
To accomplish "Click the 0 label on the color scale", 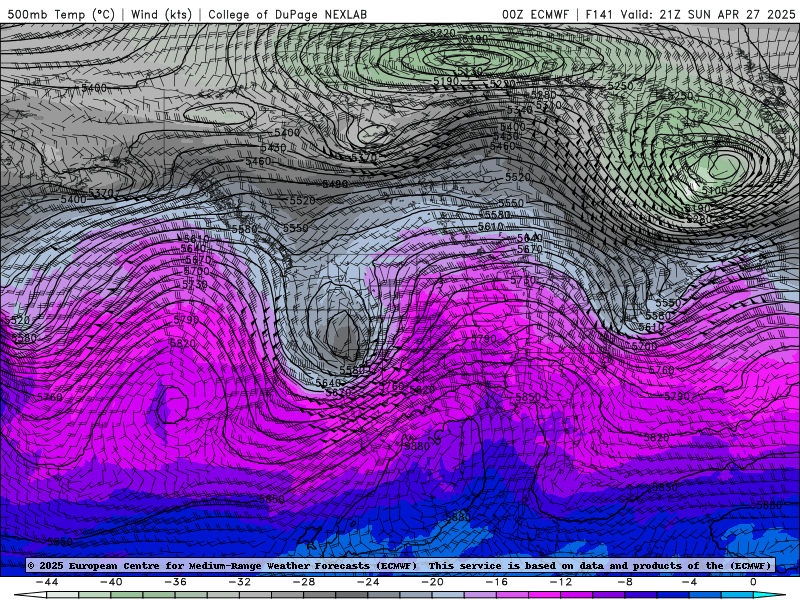I will tap(754, 582).
